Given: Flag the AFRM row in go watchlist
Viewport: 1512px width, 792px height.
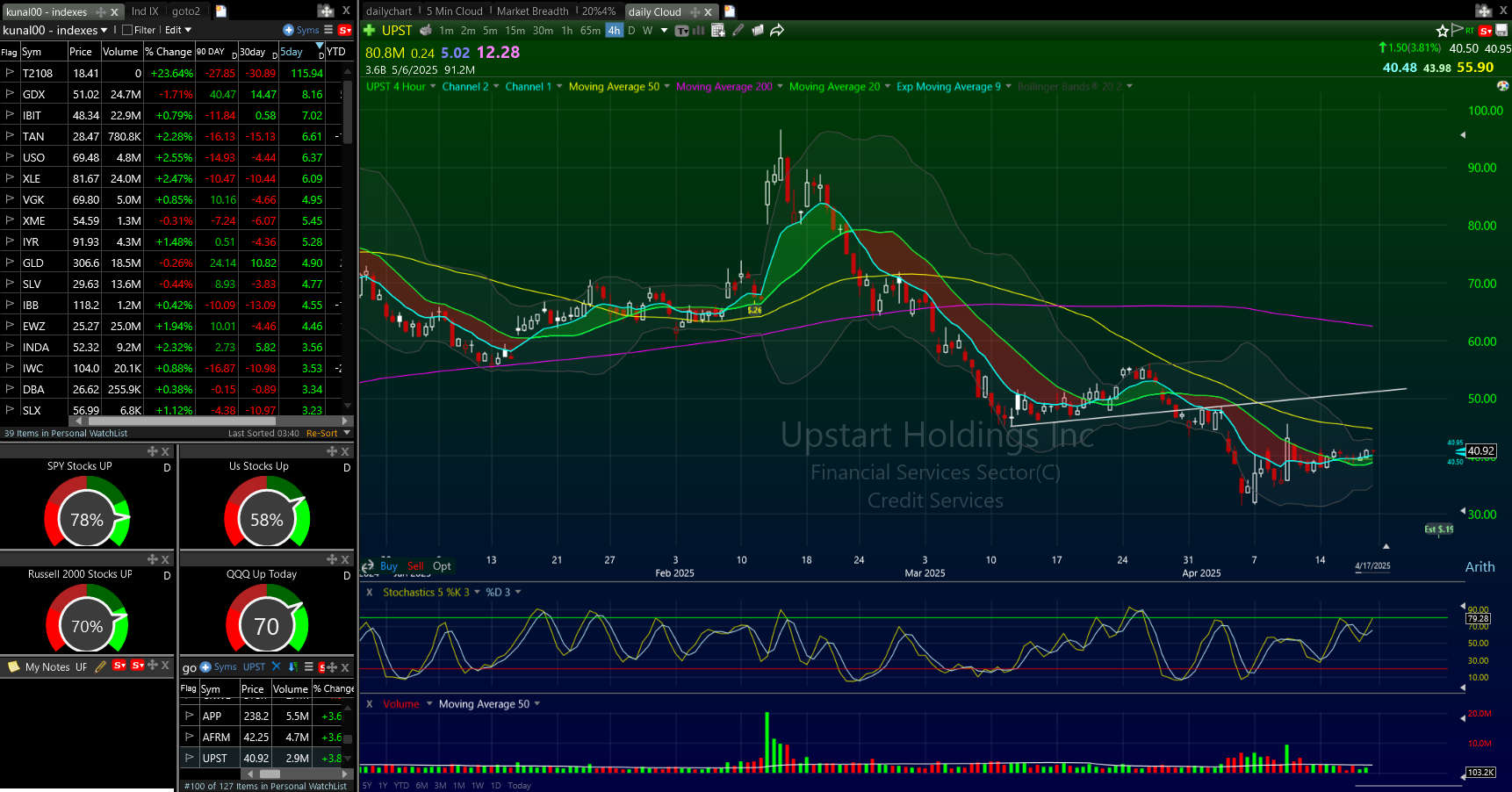Looking at the screenshot, I should point(189,737).
